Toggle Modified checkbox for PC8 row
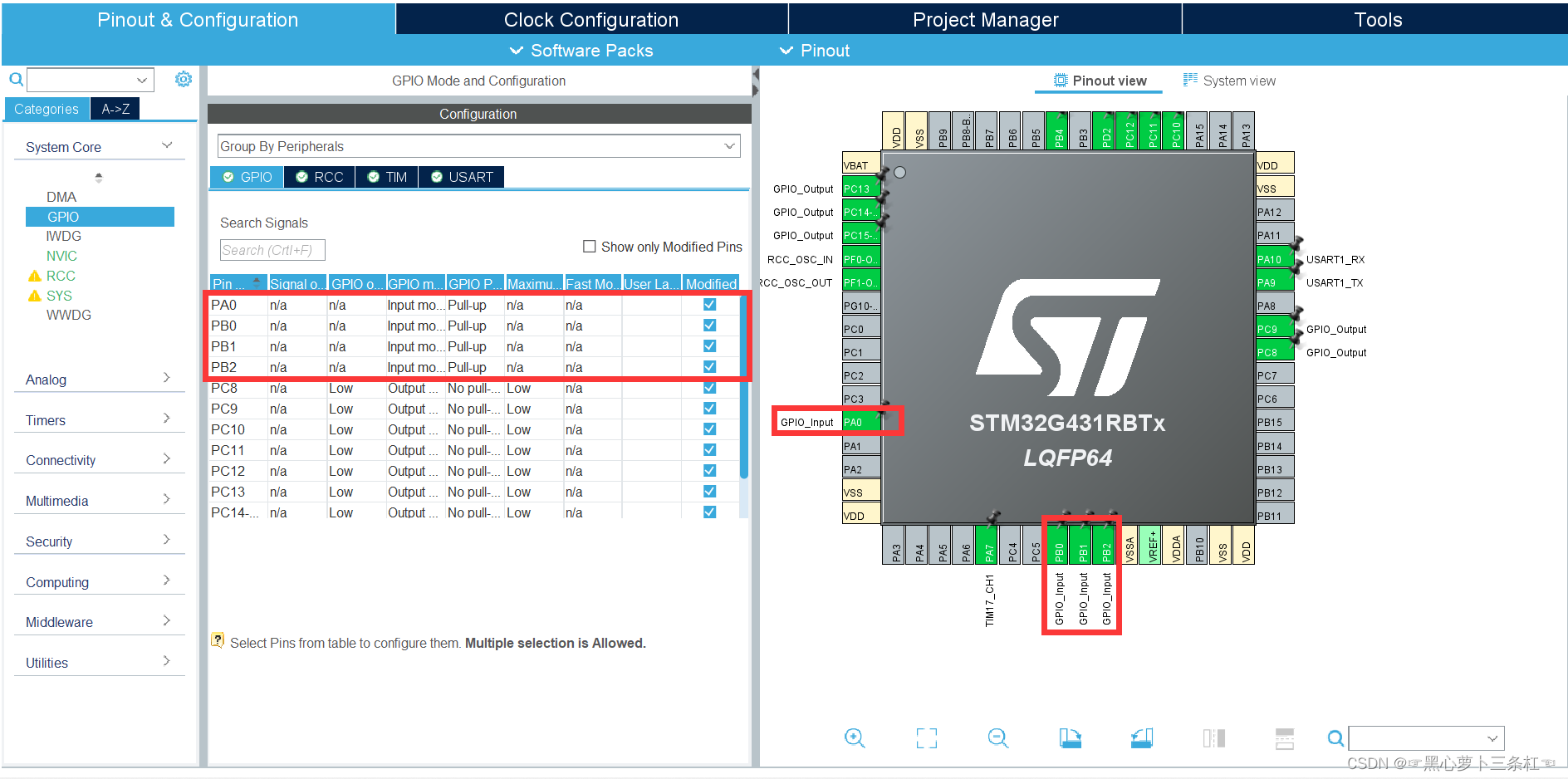 coord(709,387)
